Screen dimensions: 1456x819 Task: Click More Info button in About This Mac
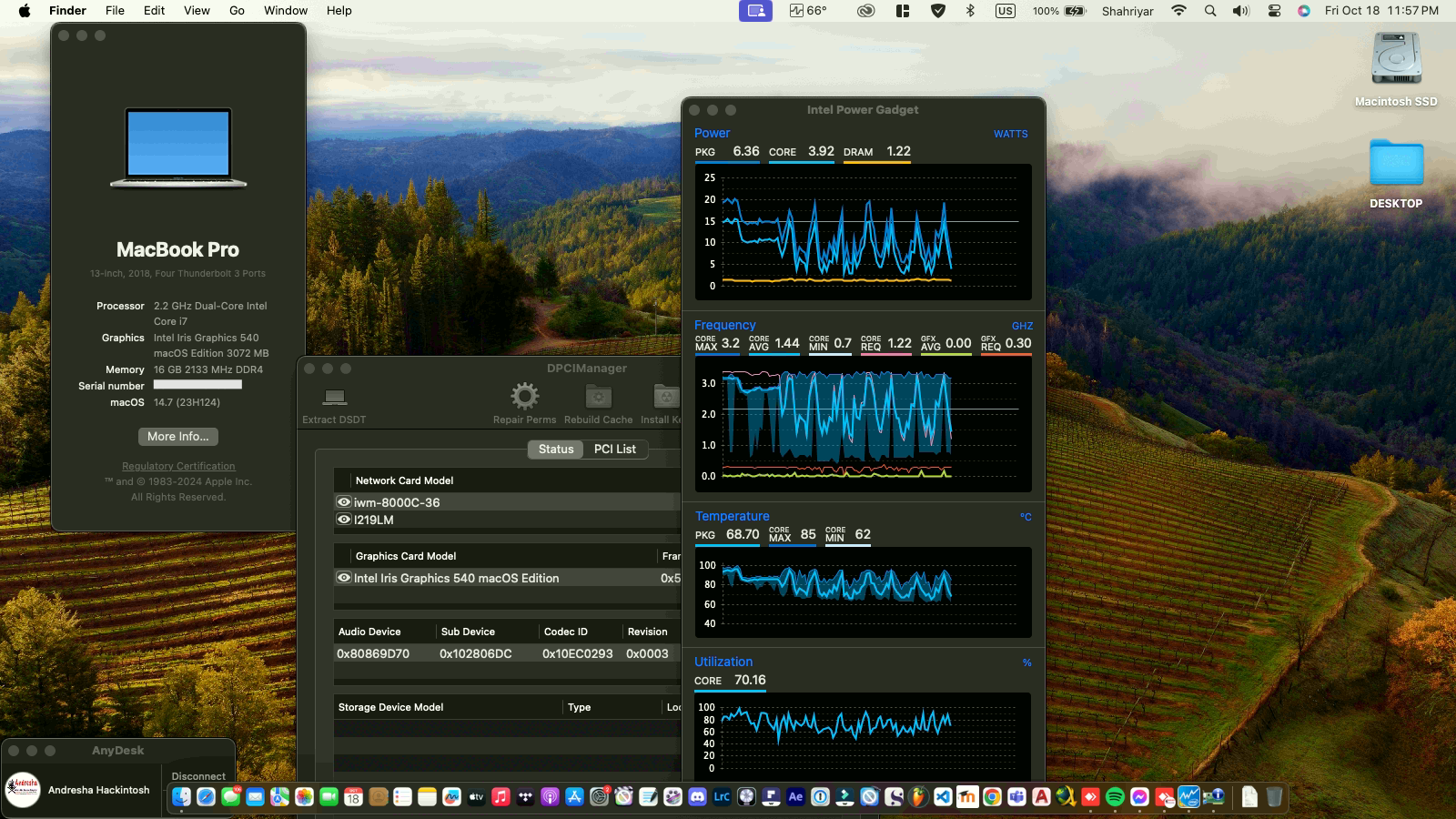178,437
